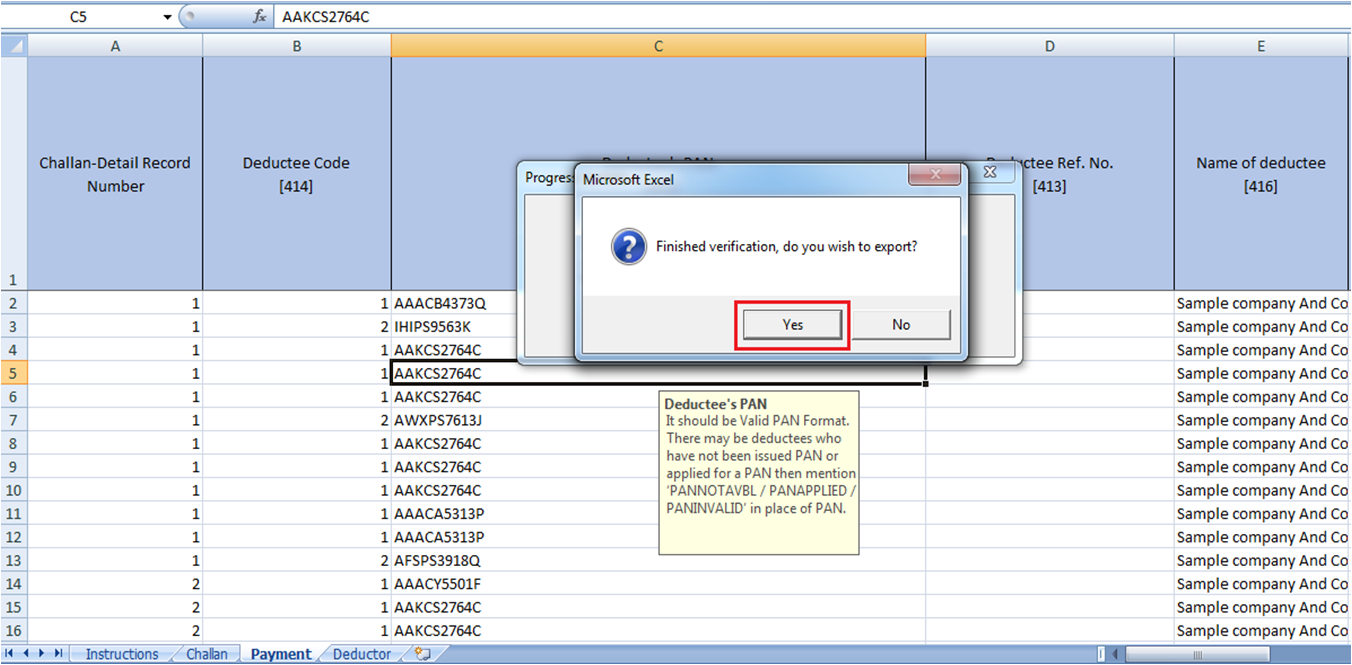Open the Name Box dropdown arrow

[166, 15]
